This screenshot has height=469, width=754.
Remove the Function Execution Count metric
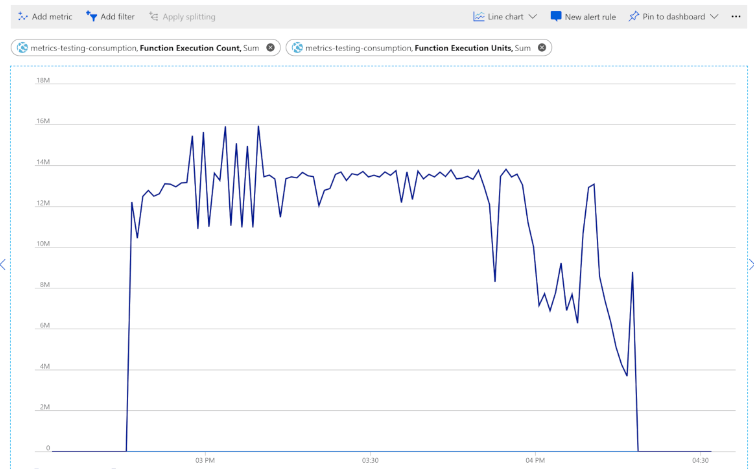(x=270, y=48)
